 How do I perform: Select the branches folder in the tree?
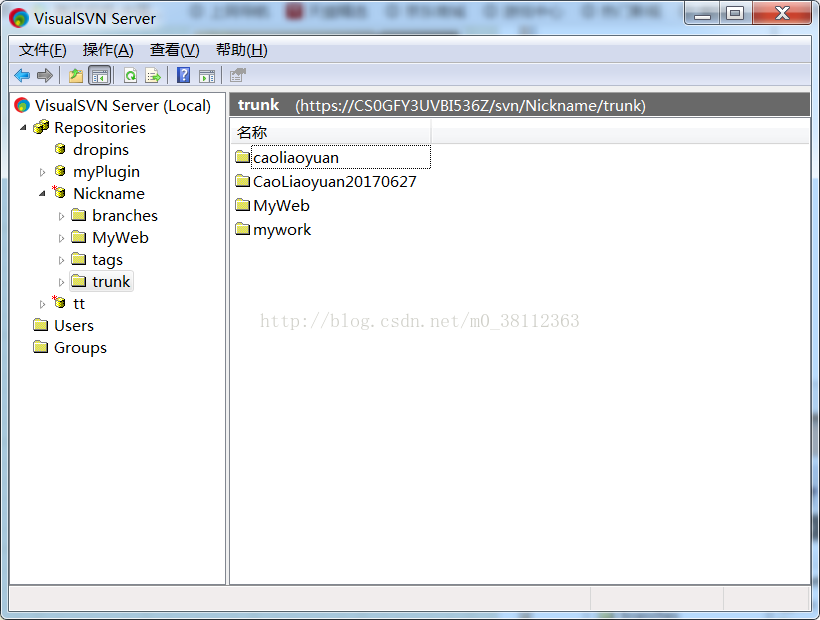point(125,215)
